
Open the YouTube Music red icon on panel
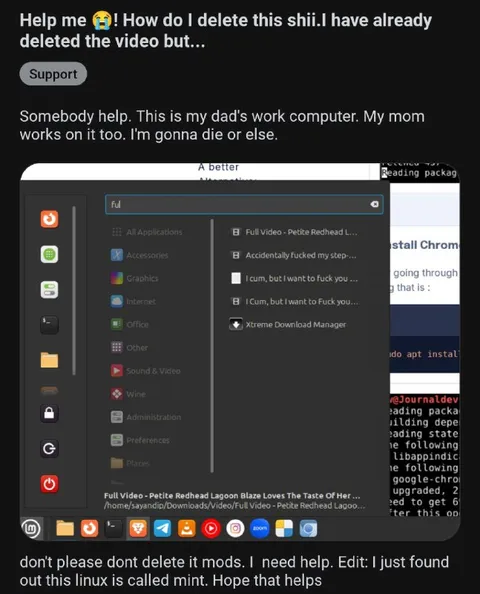[211, 528]
